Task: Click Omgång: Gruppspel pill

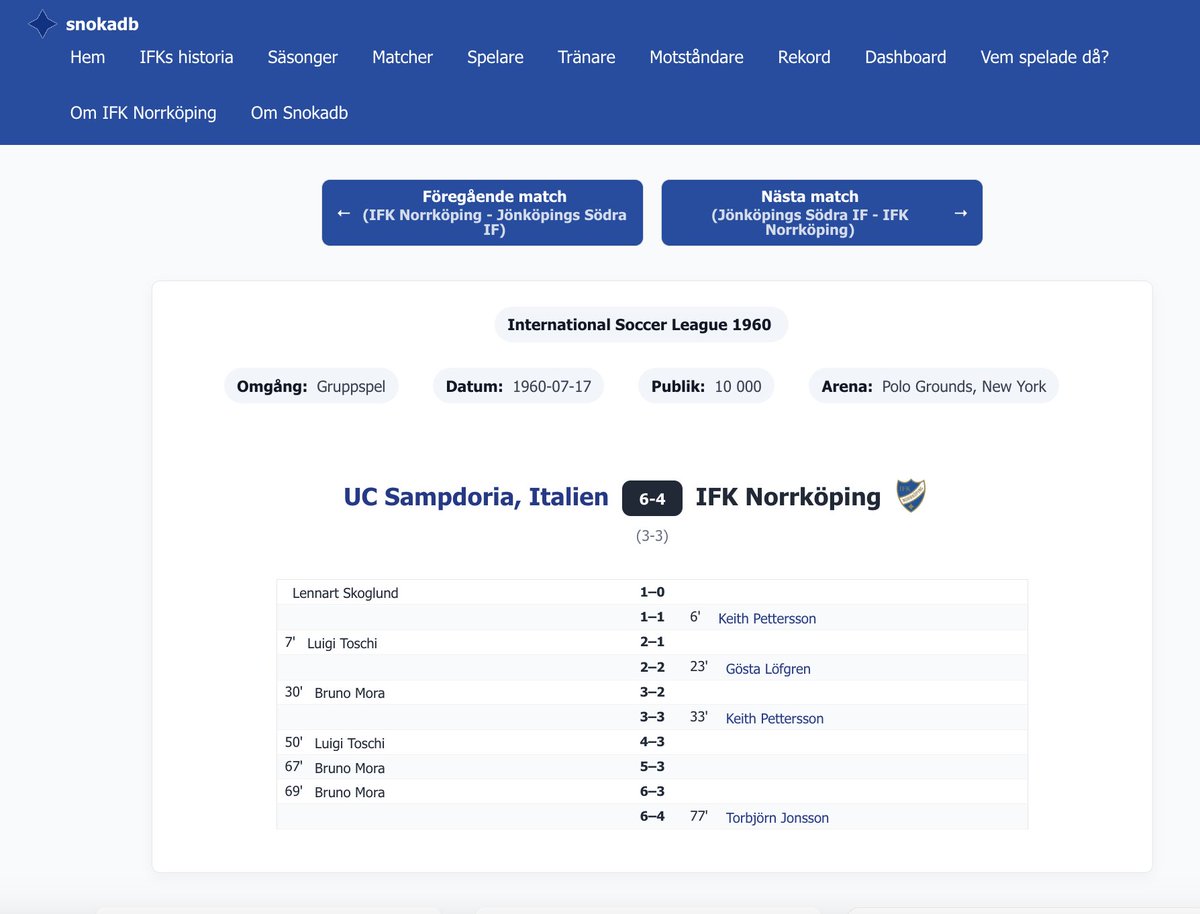Action: pyautogui.click(x=311, y=386)
